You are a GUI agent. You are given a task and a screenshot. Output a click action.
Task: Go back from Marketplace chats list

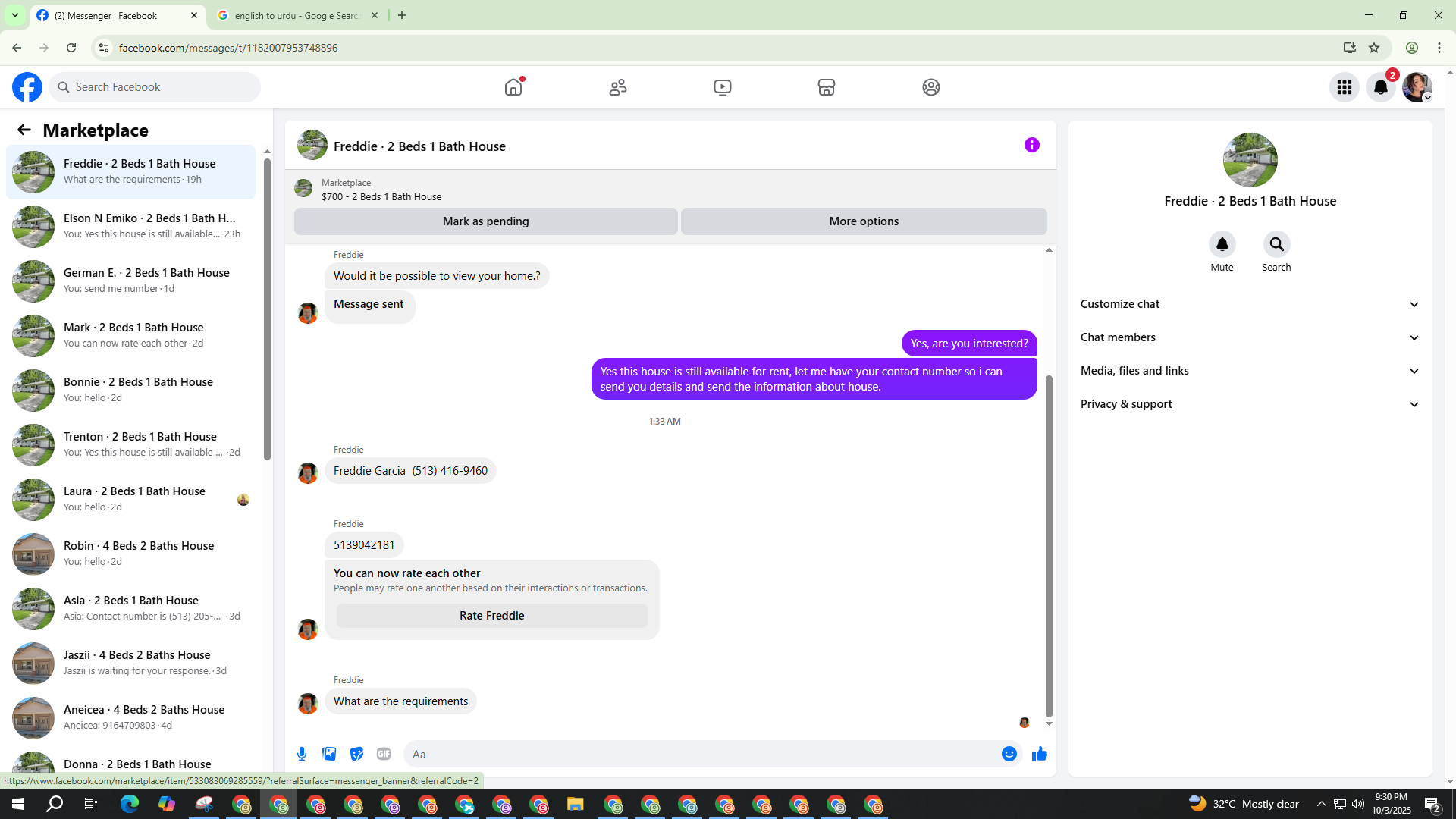pyautogui.click(x=24, y=130)
